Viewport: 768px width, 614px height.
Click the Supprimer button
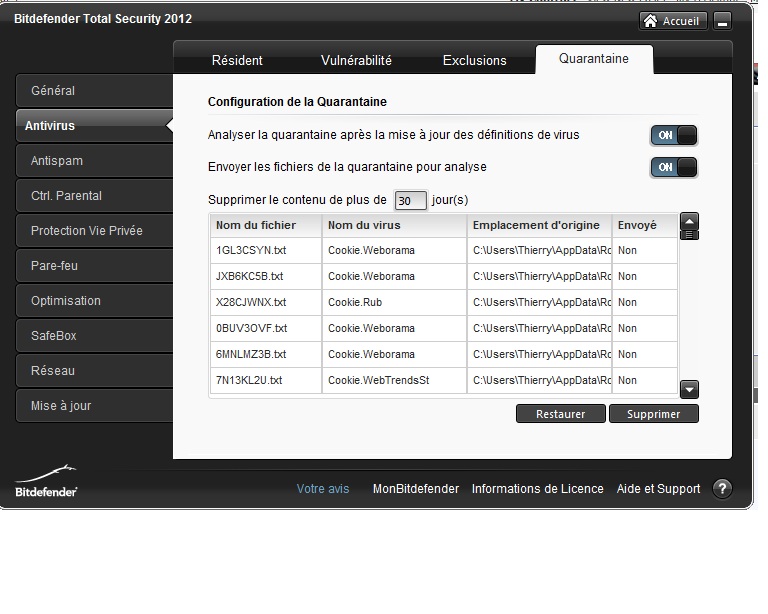[x=654, y=414]
